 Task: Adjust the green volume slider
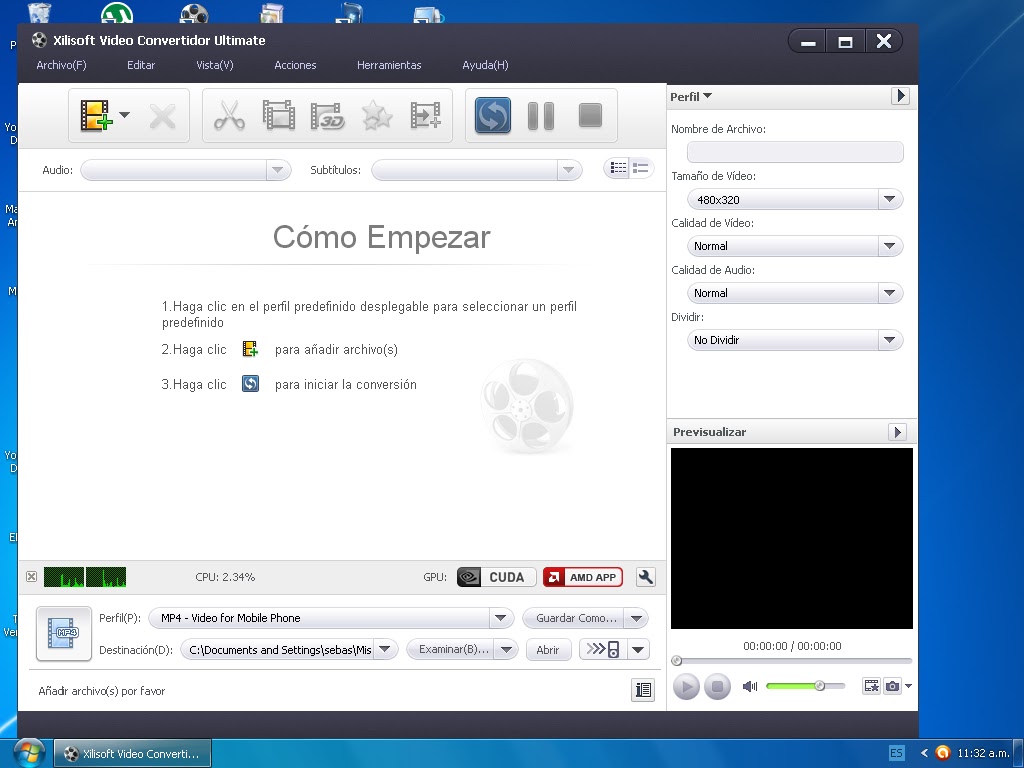(805, 686)
